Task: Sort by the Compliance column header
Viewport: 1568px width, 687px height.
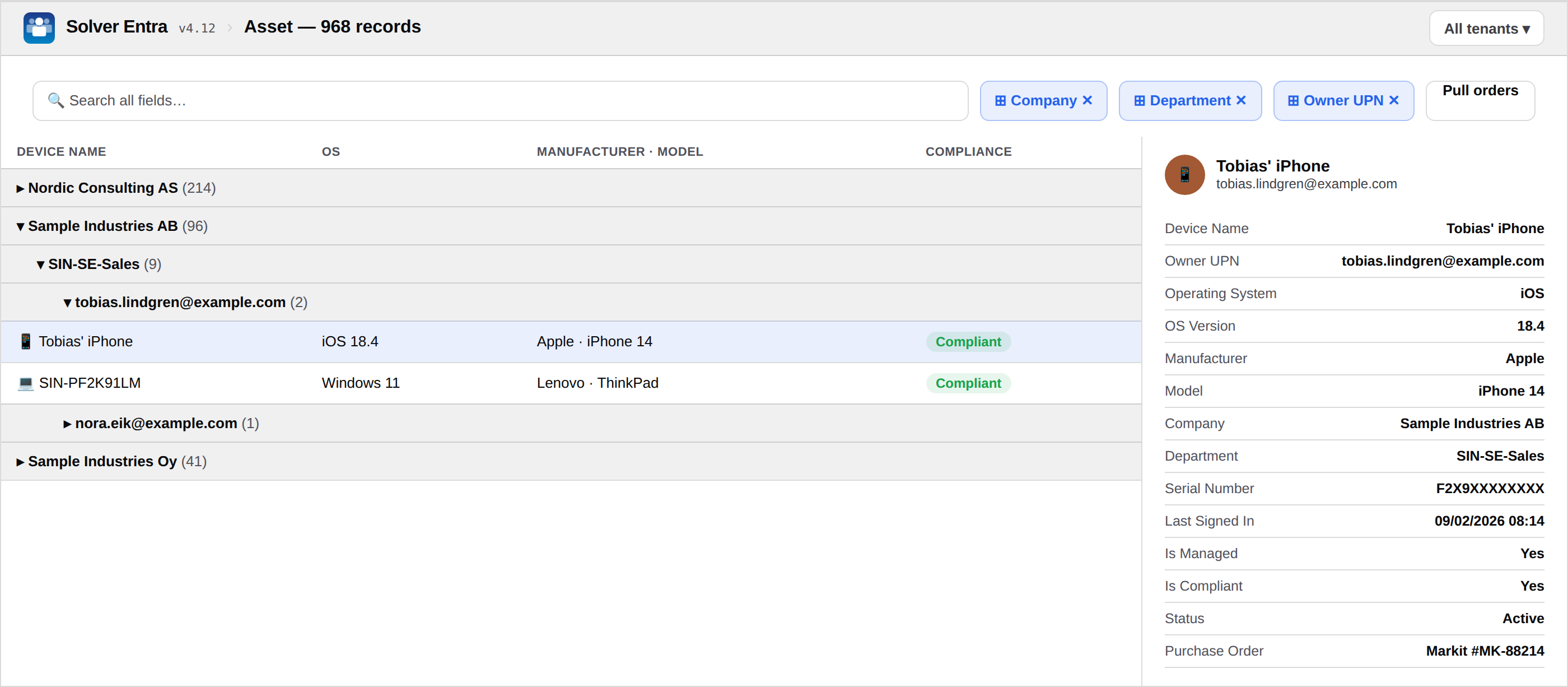Action: (968, 152)
